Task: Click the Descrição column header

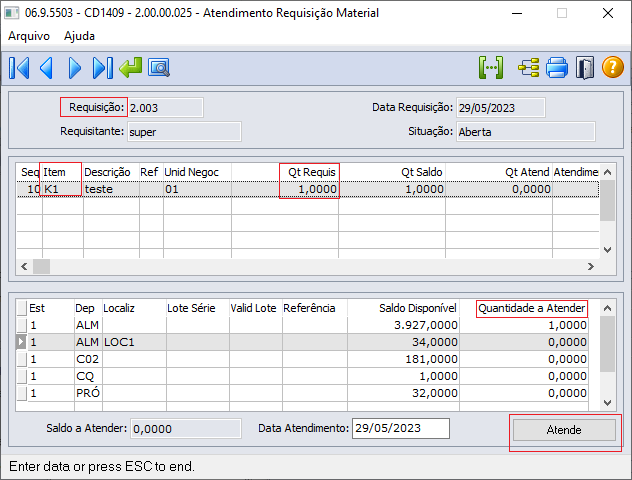Action: (111, 172)
